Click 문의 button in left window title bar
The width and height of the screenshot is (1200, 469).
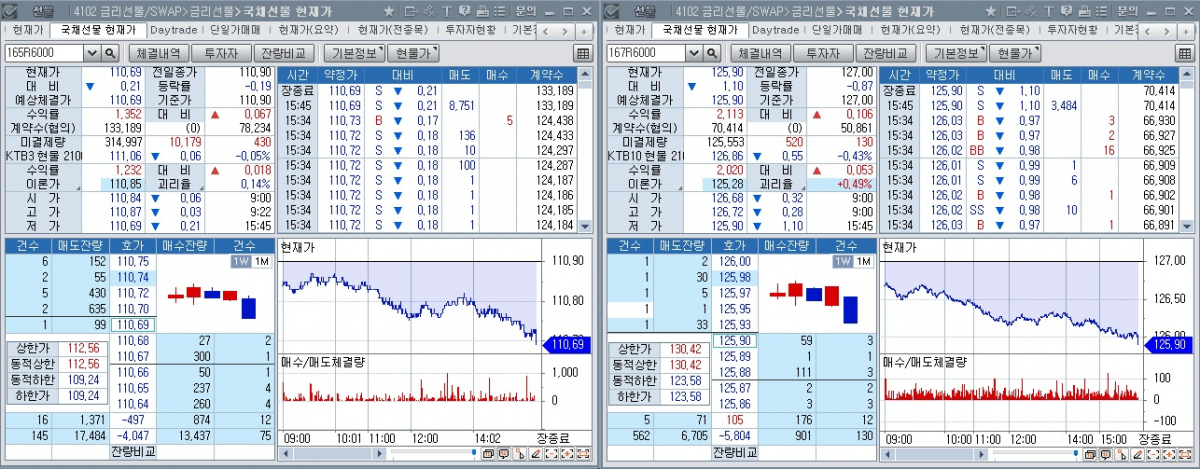click(526, 10)
